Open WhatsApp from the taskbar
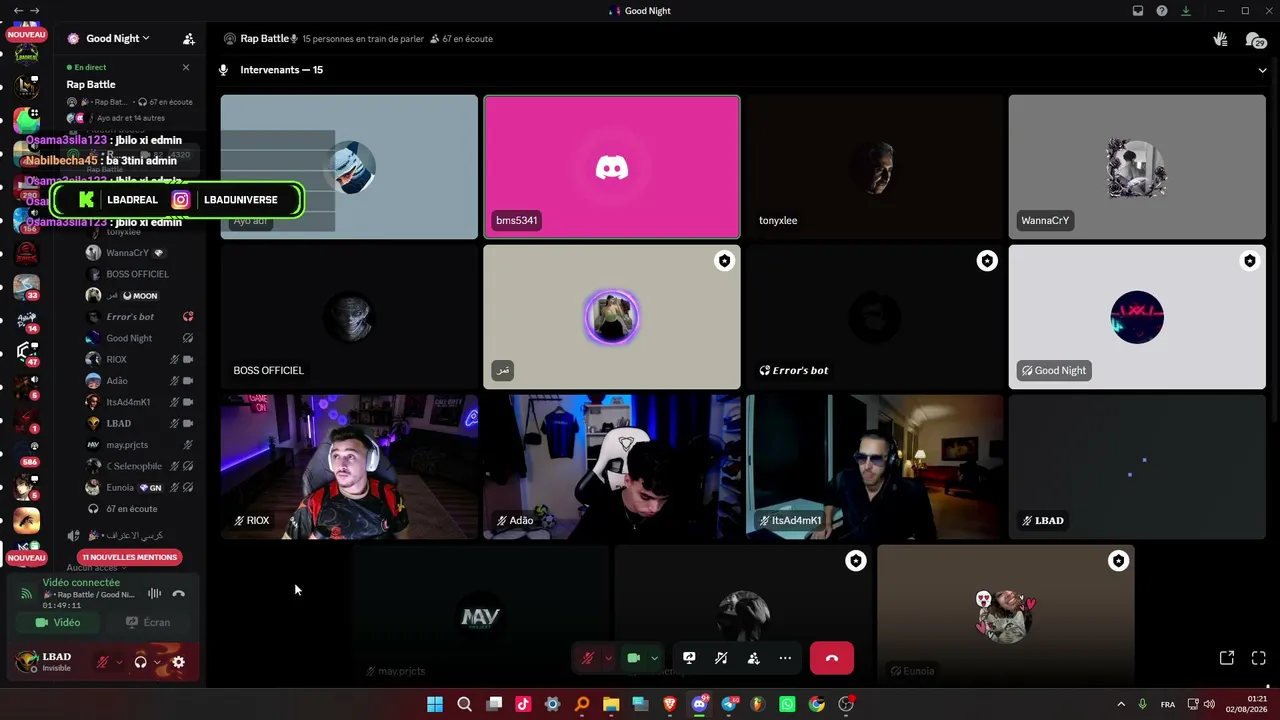The image size is (1280, 720). point(787,704)
